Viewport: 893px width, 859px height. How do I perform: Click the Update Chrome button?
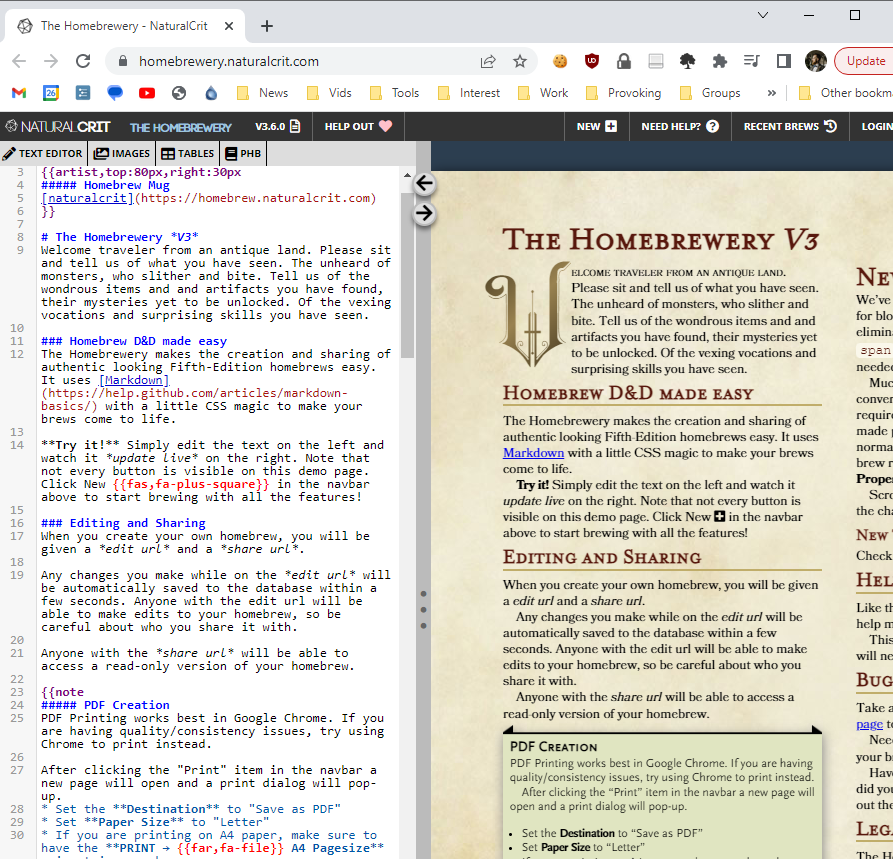click(865, 61)
